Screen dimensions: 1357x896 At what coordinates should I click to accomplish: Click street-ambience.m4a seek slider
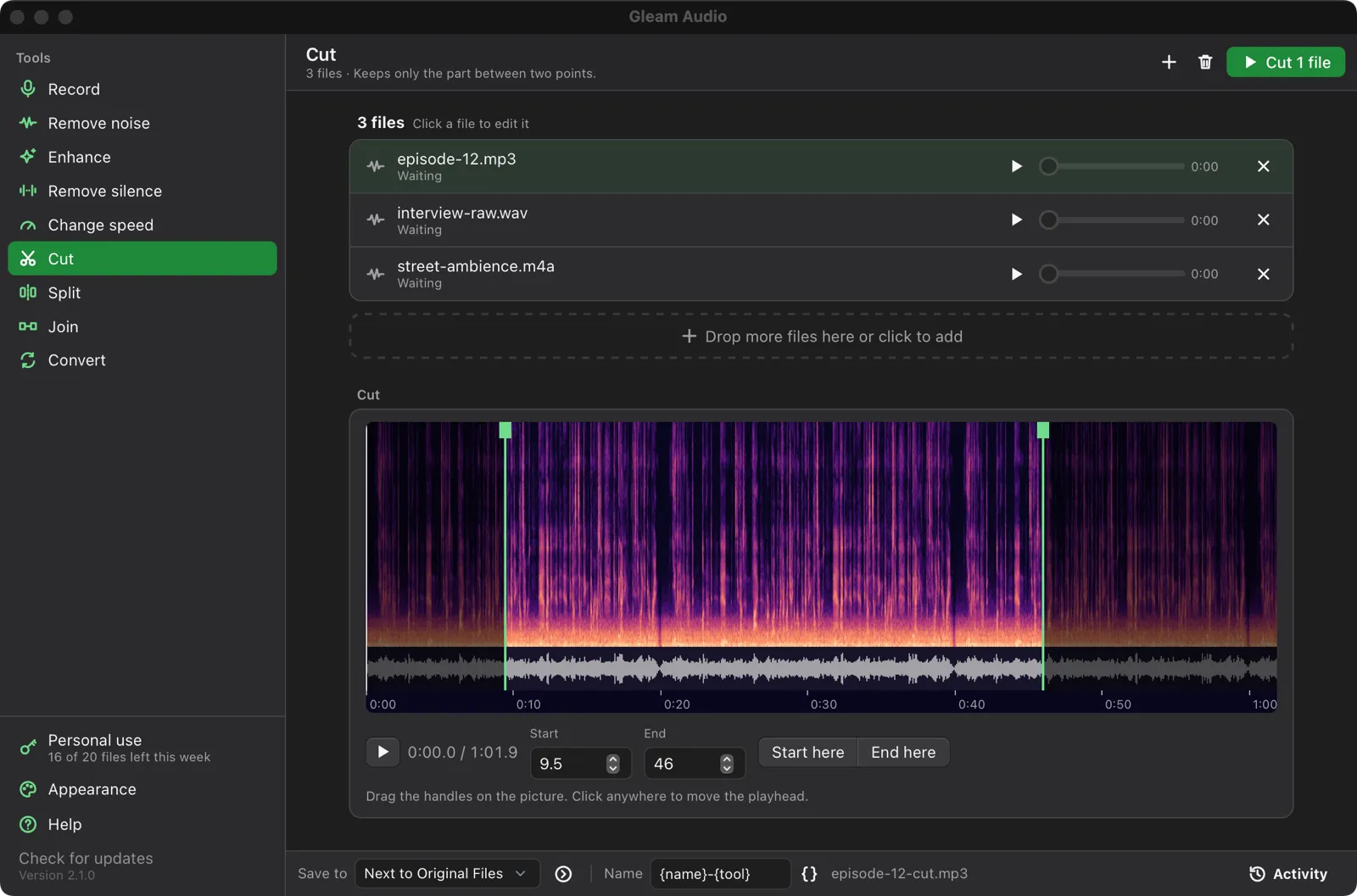coord(1112,274)
